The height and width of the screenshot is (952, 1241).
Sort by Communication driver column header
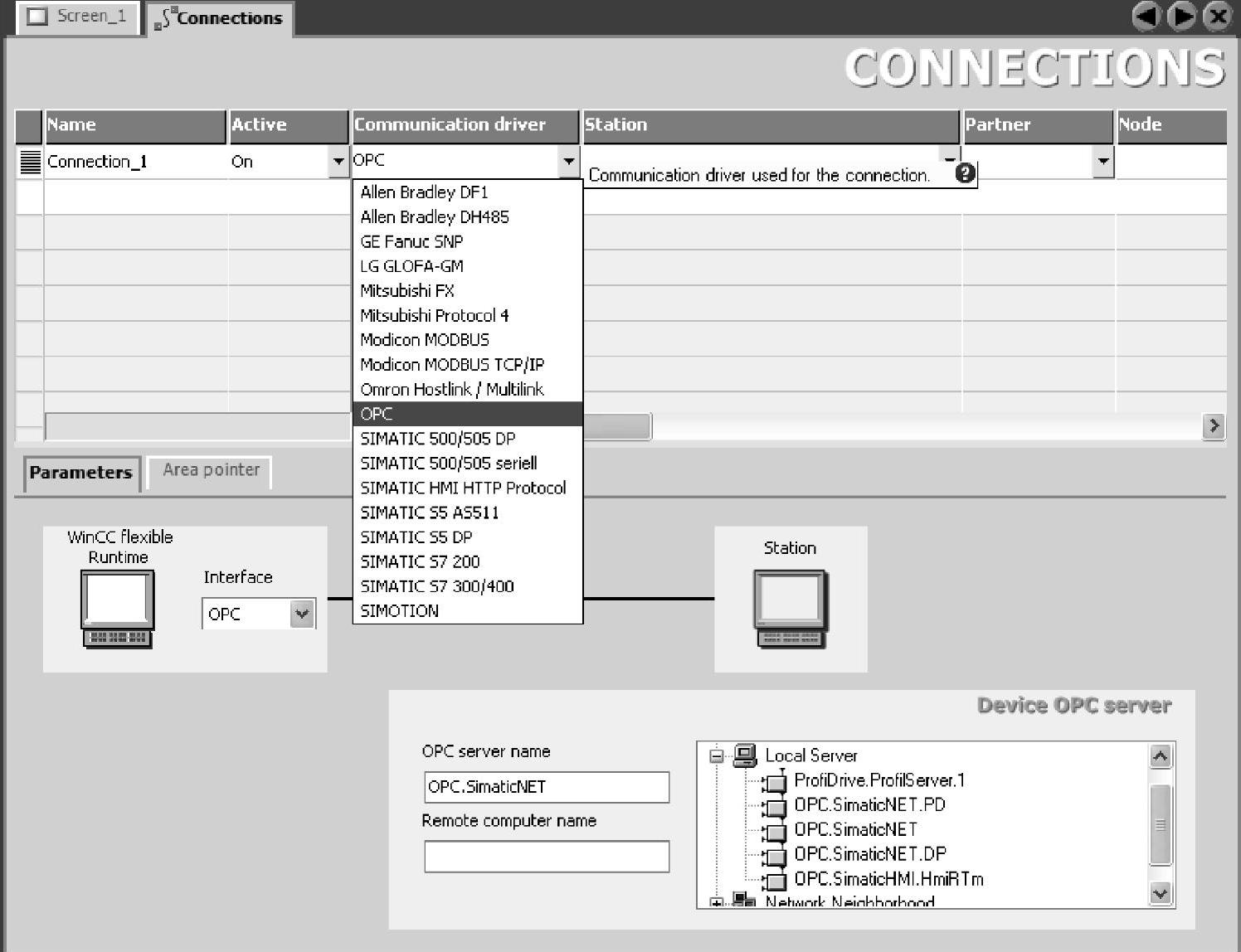pos(465,125)
